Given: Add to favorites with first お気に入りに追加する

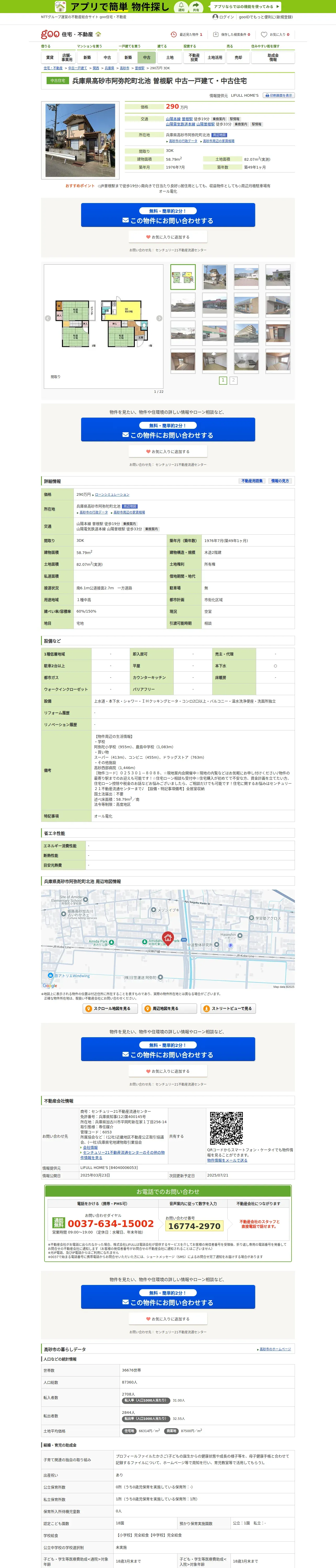Looking at the screenshot, I should click(x=168, y=237).
